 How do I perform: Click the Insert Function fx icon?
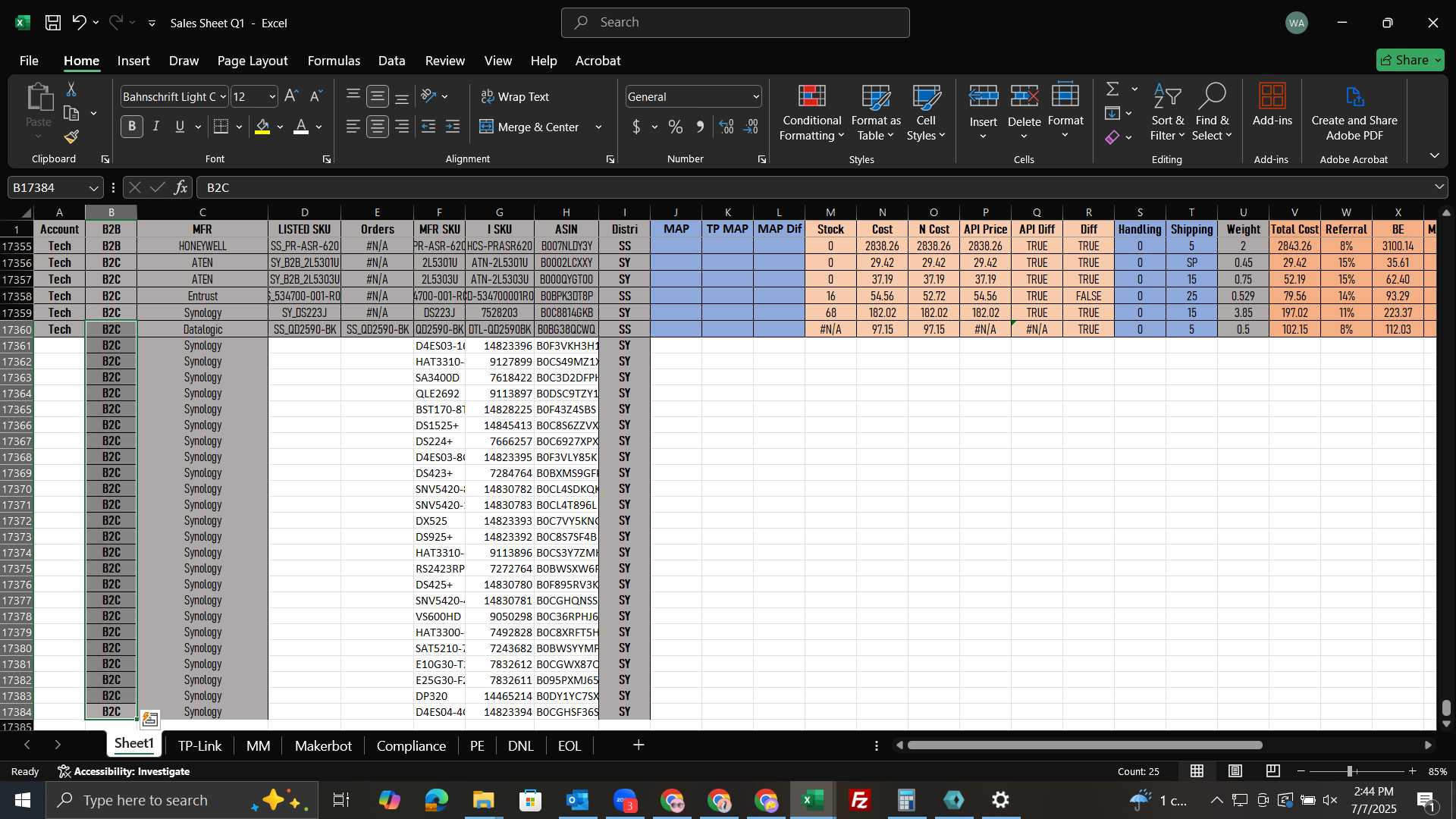180,187
